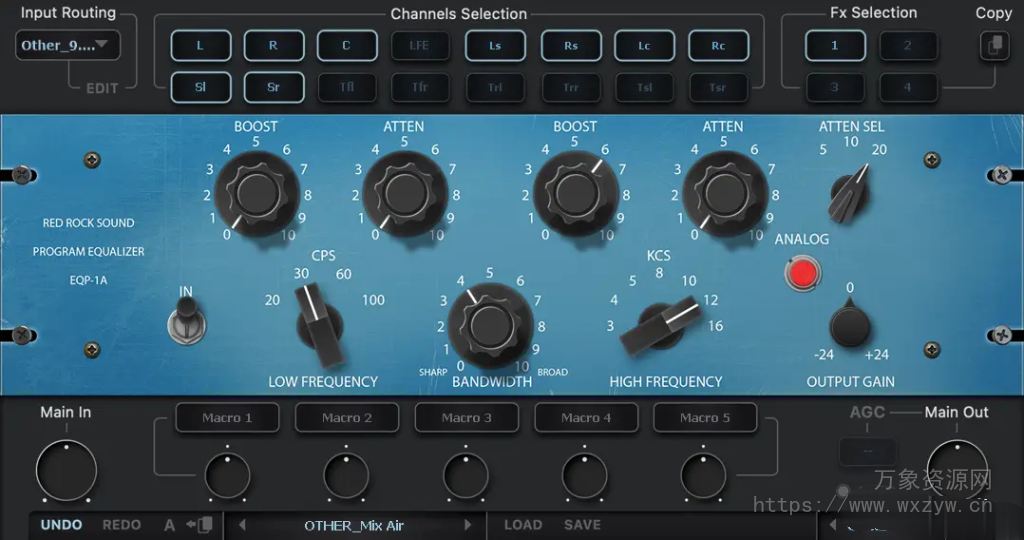Toggle the Tfl channel button
Image resolution: width=1024 pixels, height=540 pixels.
(347, 87)
